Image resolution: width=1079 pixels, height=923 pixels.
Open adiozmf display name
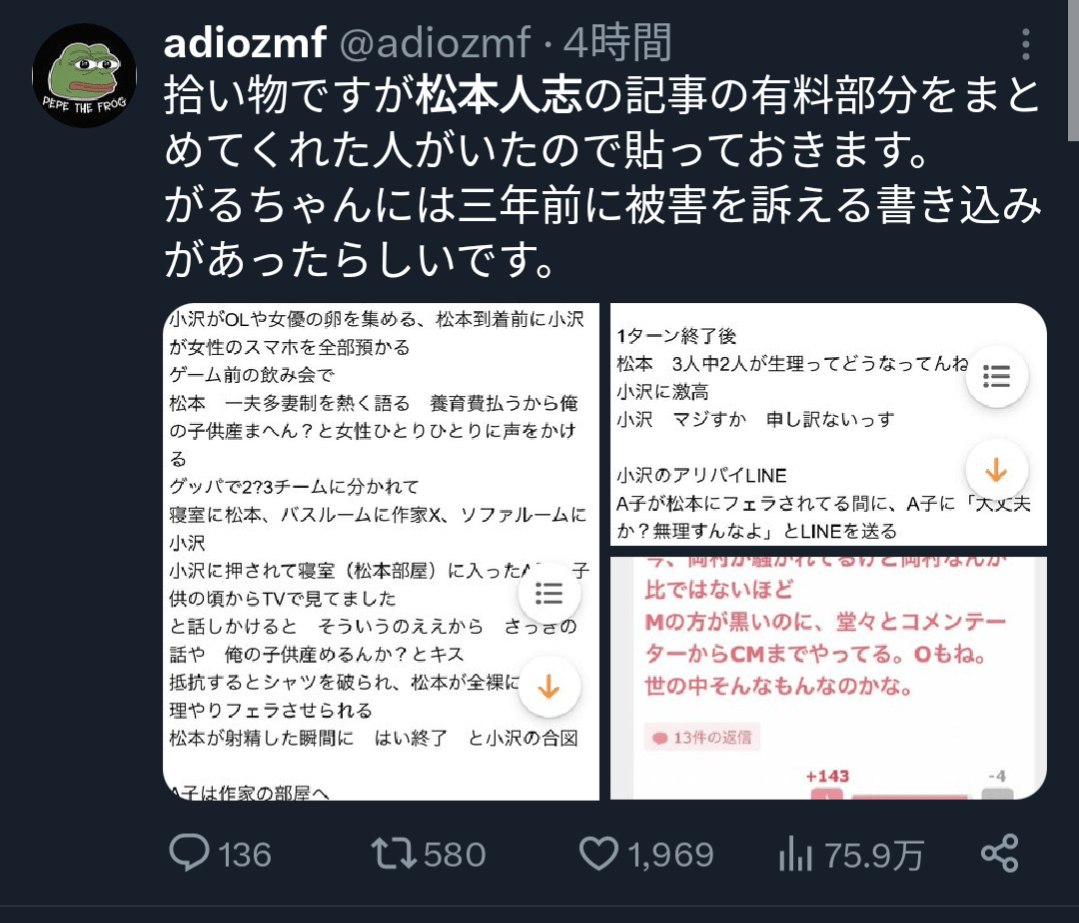pos(244,43)
